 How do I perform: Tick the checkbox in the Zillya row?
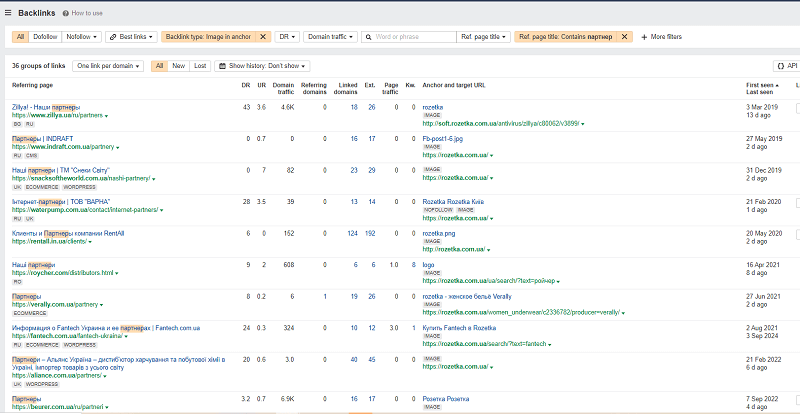(x=798, y=108)
